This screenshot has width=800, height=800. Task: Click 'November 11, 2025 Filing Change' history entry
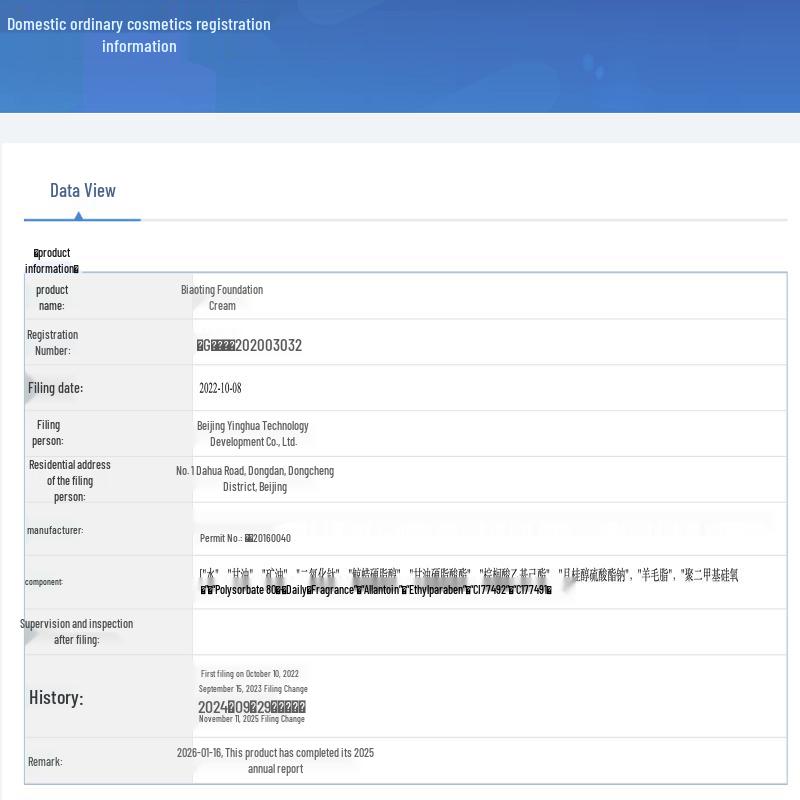point(252,719)
